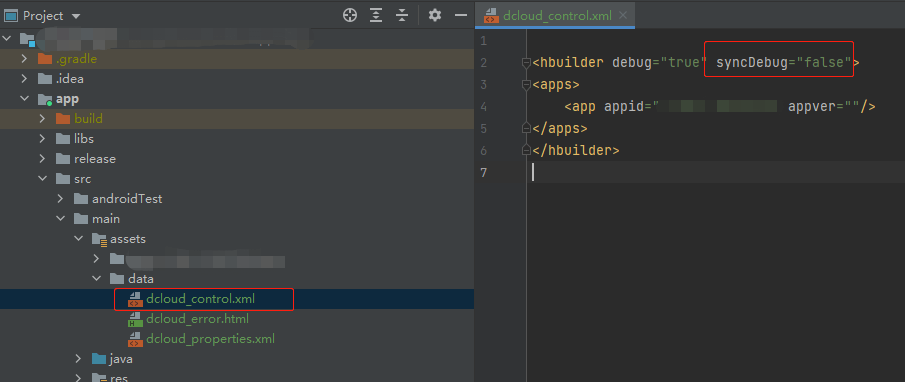
Task: Expand the .idea folder
Action: (24, 78)
